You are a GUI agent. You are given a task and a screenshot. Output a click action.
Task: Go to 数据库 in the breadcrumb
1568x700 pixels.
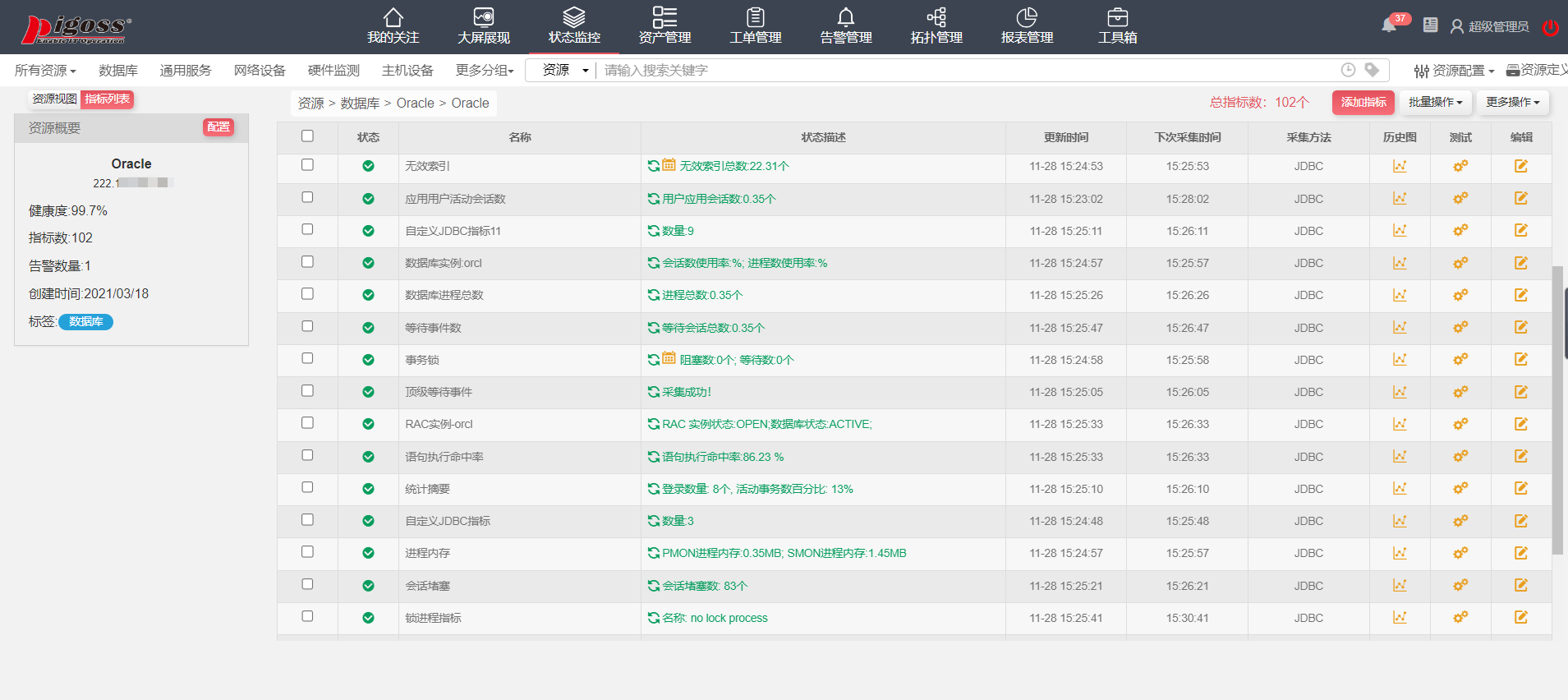360,103
